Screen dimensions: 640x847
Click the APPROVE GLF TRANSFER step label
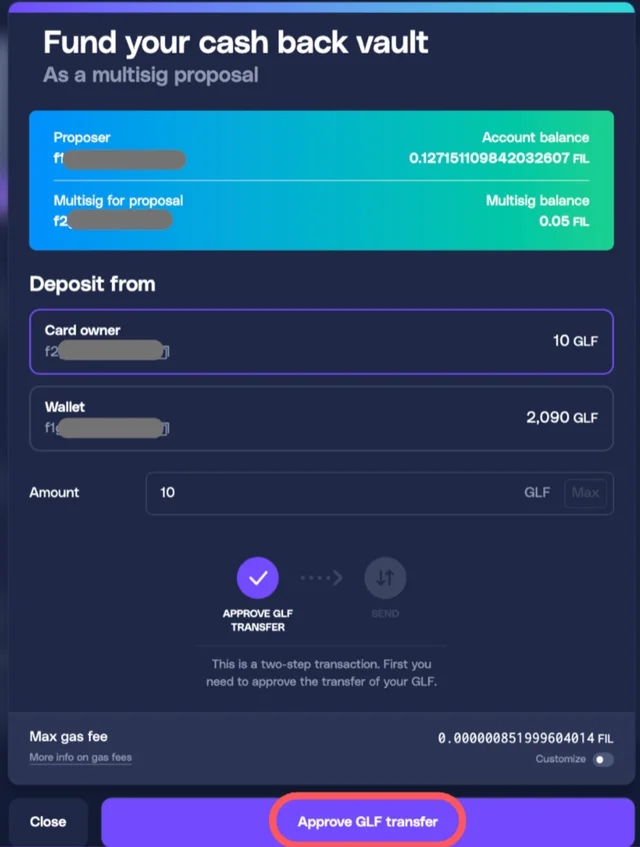(258, 620)
